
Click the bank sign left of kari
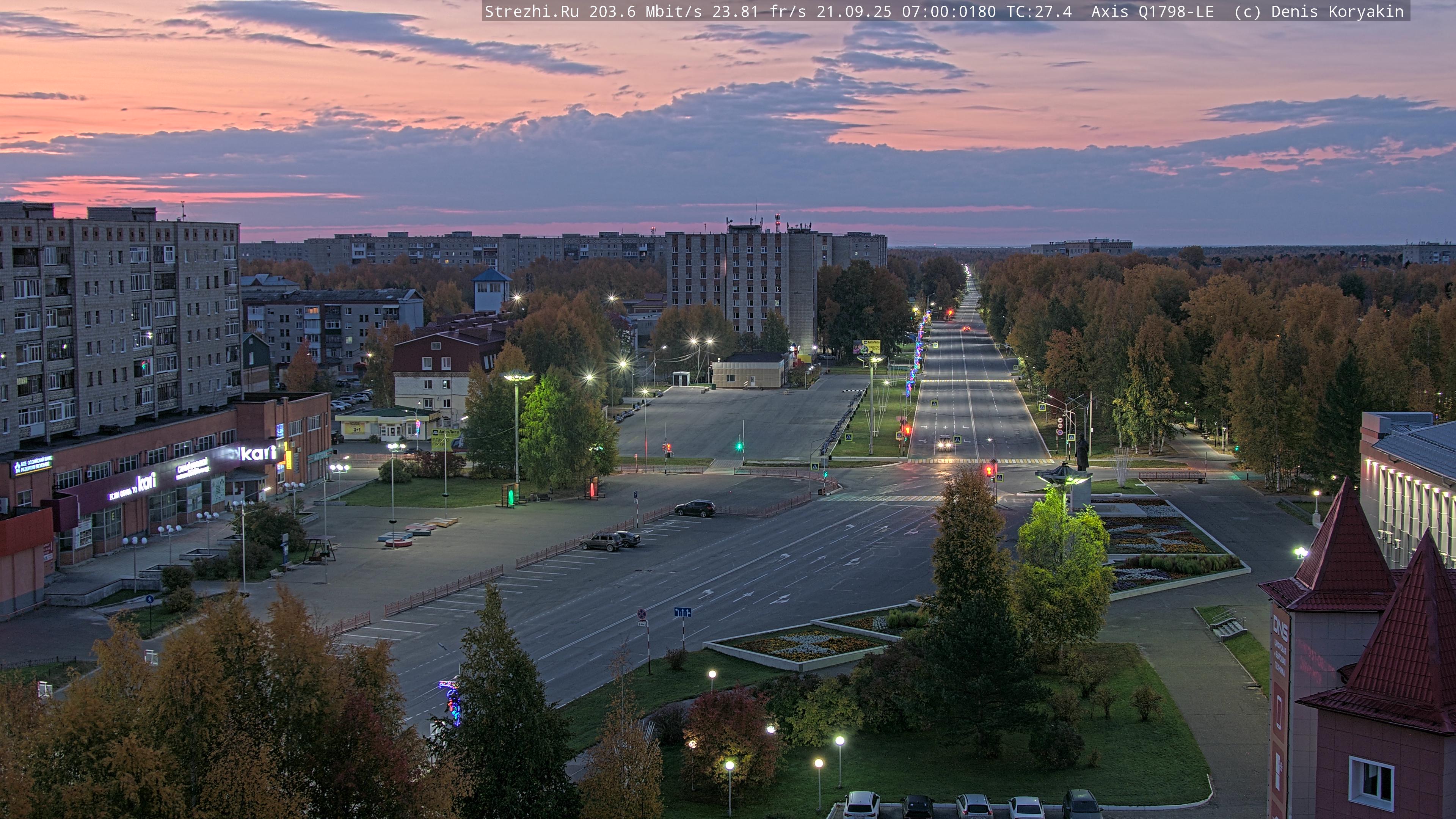point(33,466)
